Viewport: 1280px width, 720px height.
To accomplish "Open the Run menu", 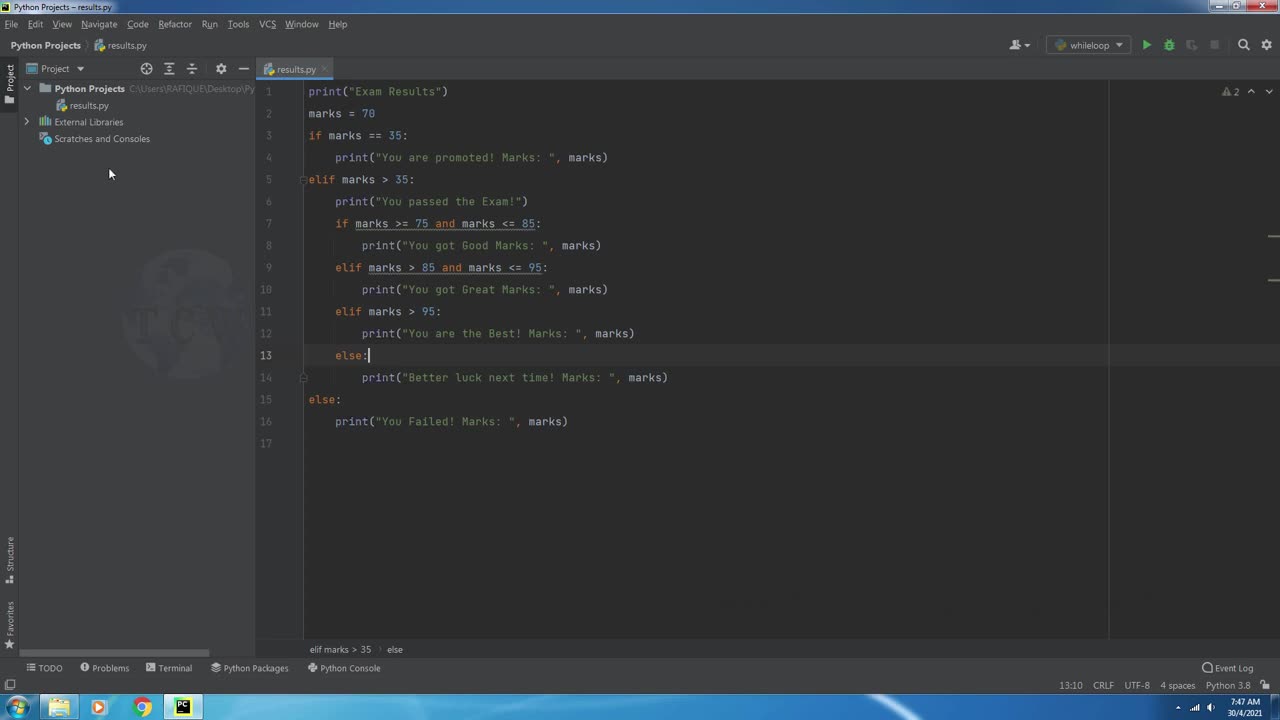I will pyautogui.click(x=209, y=24).
